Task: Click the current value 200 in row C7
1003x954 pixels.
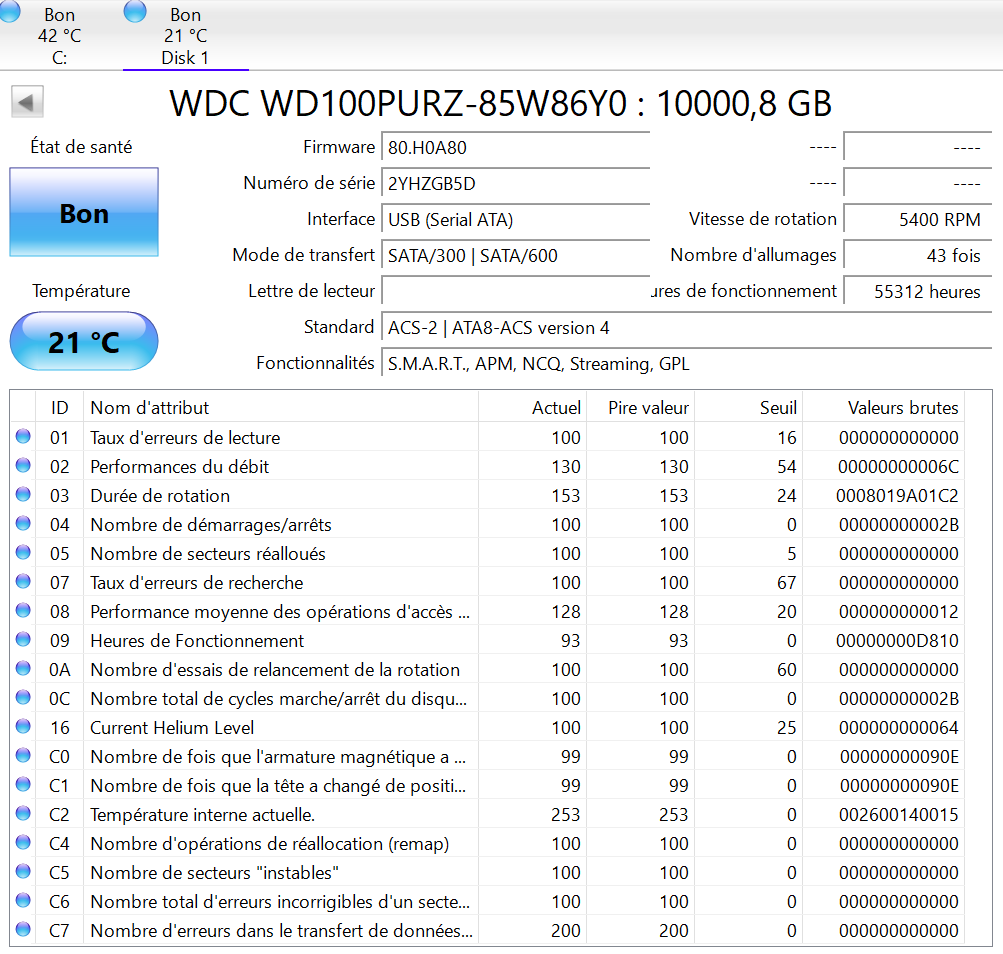Action: pos(565,930)
